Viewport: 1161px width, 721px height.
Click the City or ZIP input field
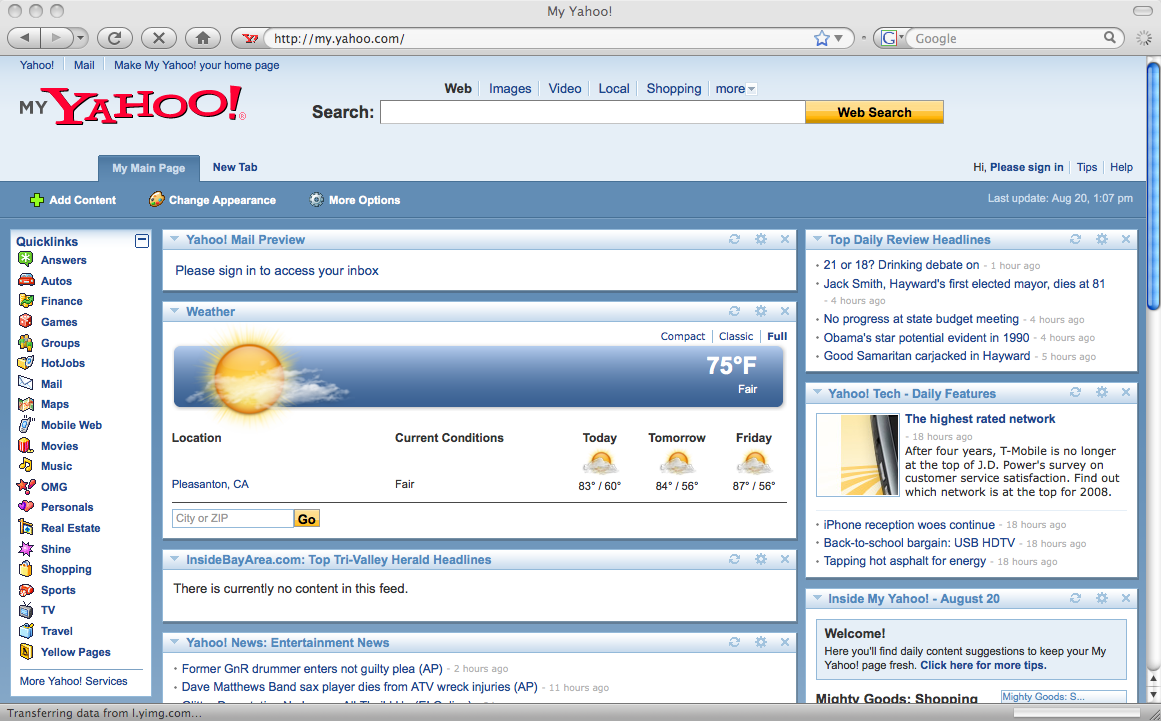coord(232,518)
